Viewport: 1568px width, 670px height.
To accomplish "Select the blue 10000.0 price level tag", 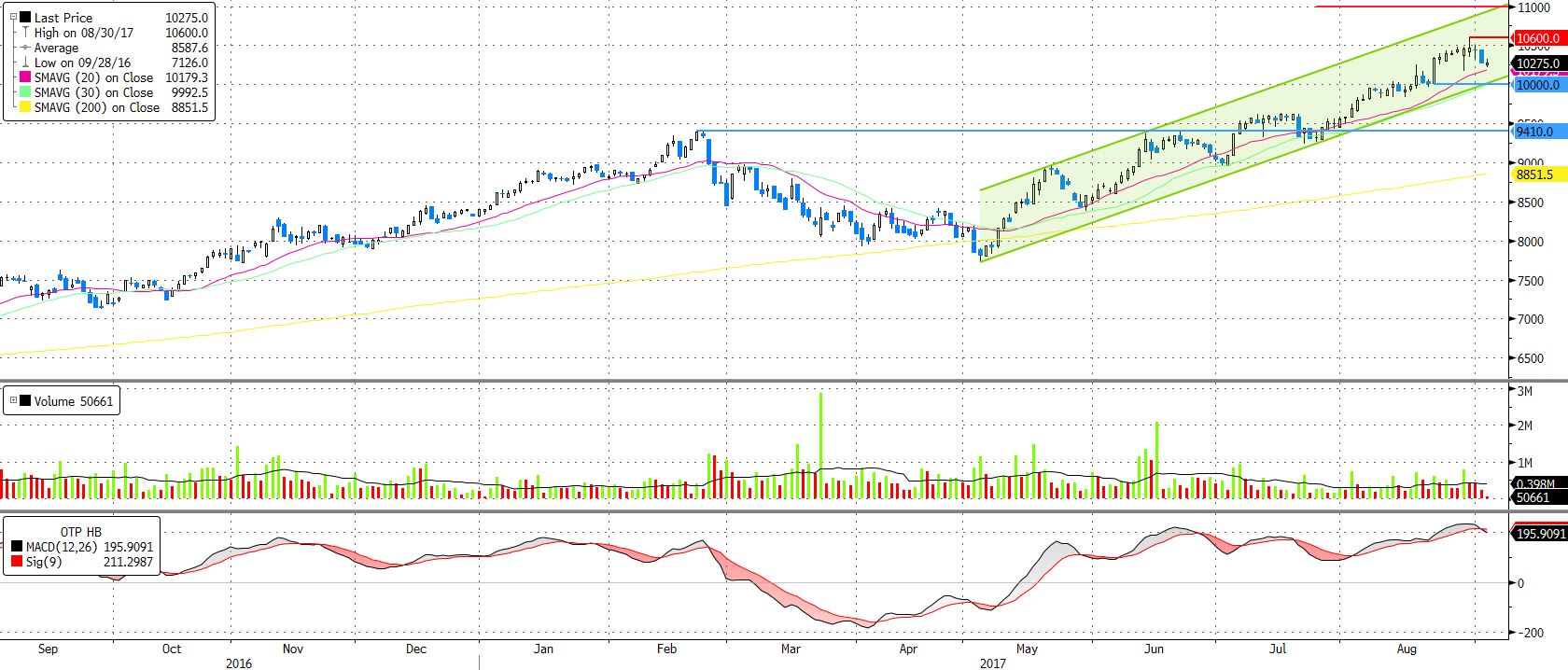I will [1537, 85].
